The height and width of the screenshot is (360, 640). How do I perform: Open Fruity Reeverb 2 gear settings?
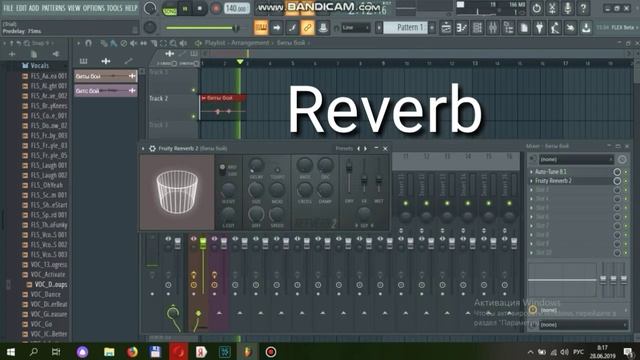pos(152,149)
